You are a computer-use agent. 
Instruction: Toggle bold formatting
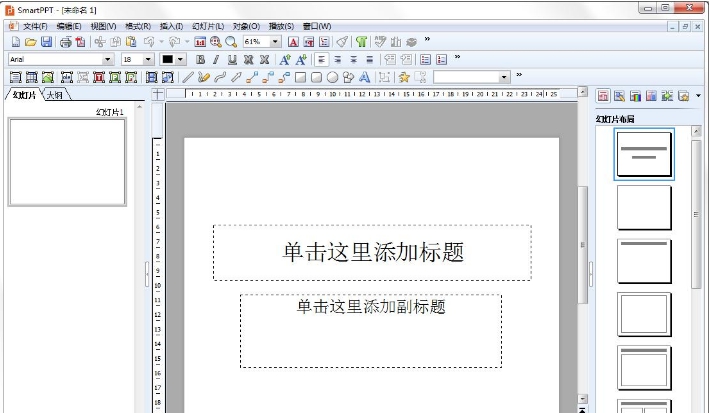pos(201,59)
